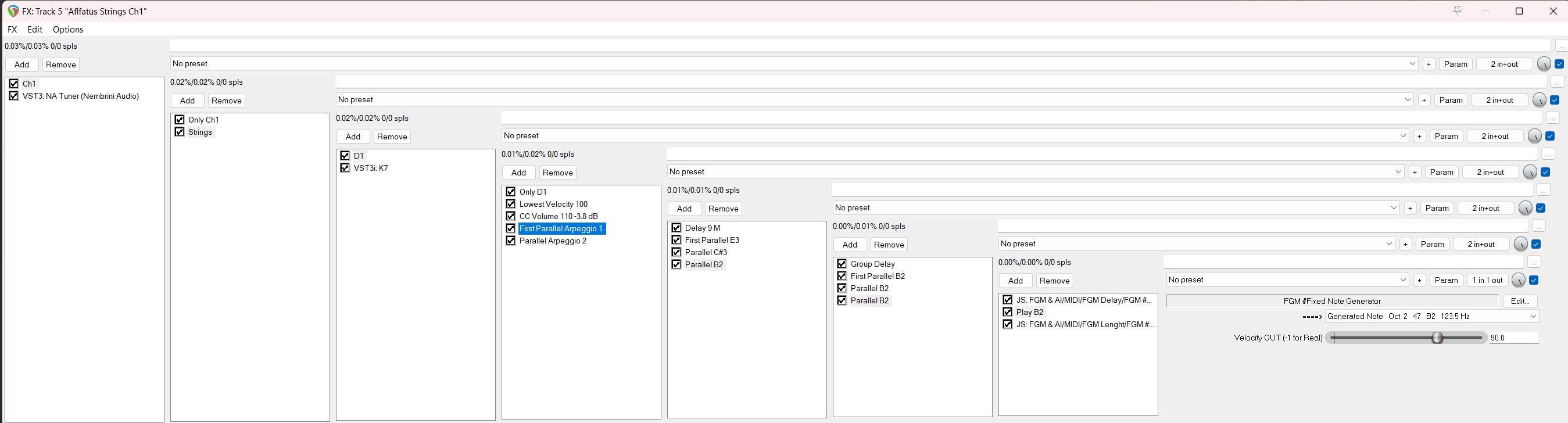Select First Parallel E3 entry
Image resolution: width=1568 pixels, height=423 pixels.
coord(712,240)
